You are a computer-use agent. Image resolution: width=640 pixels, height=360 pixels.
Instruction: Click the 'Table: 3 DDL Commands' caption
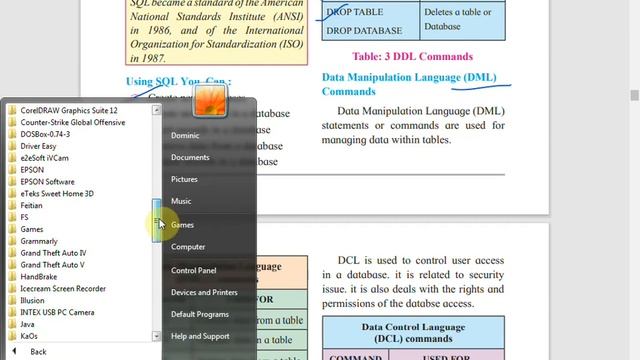(412, 56)
